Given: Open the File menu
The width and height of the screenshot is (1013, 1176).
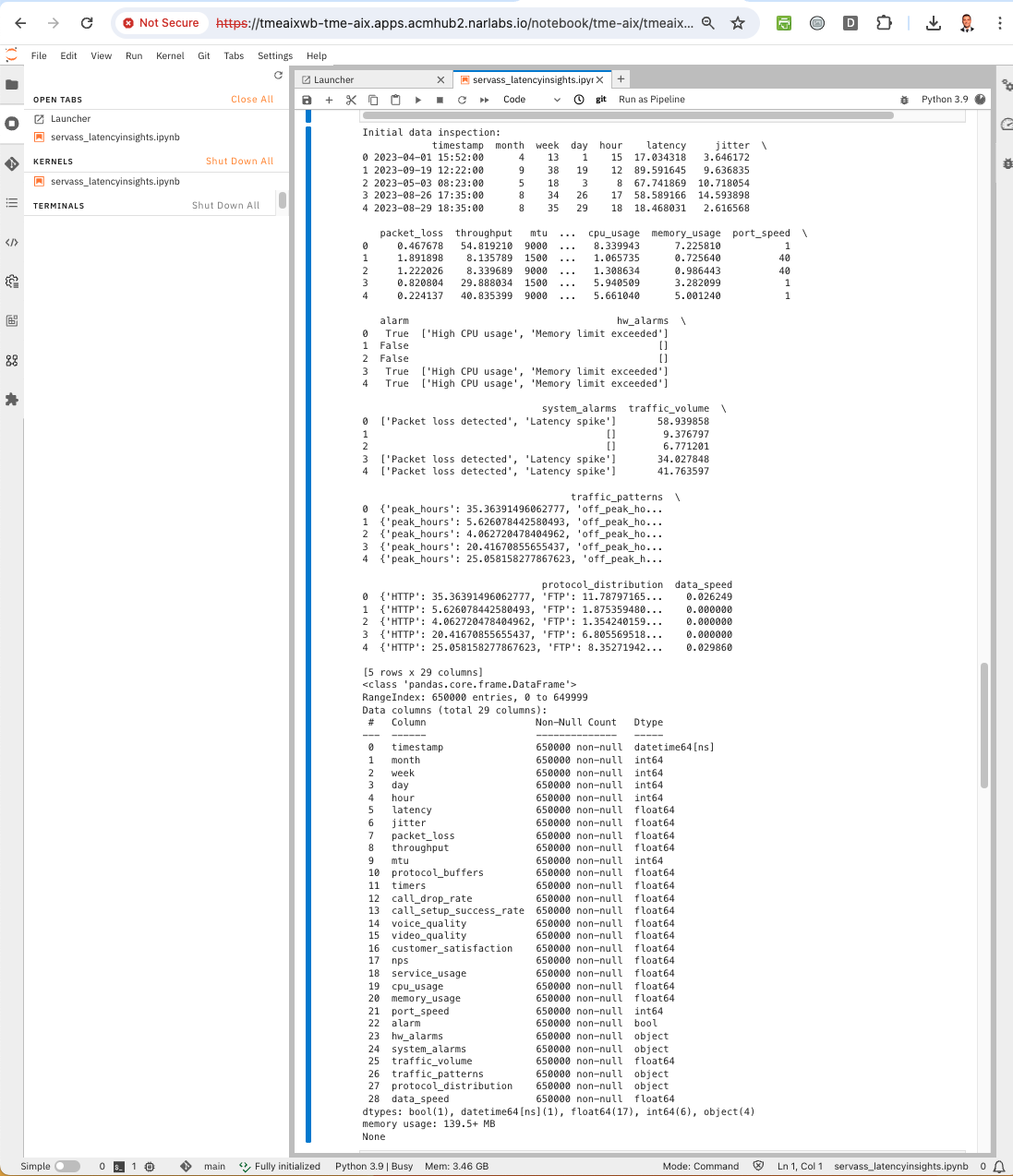Looking at the screenshot, I should [x=39, y=55].
